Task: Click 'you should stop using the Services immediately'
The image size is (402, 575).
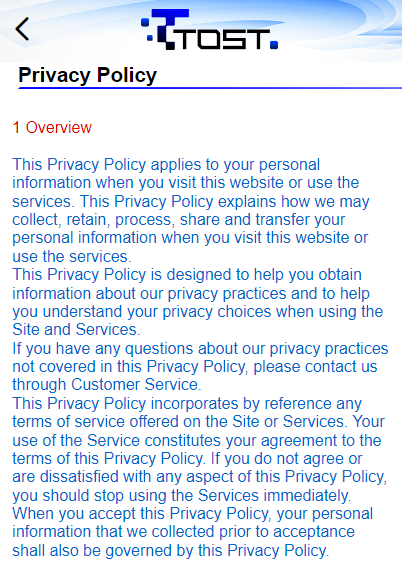Action: (x=182, y=495)
